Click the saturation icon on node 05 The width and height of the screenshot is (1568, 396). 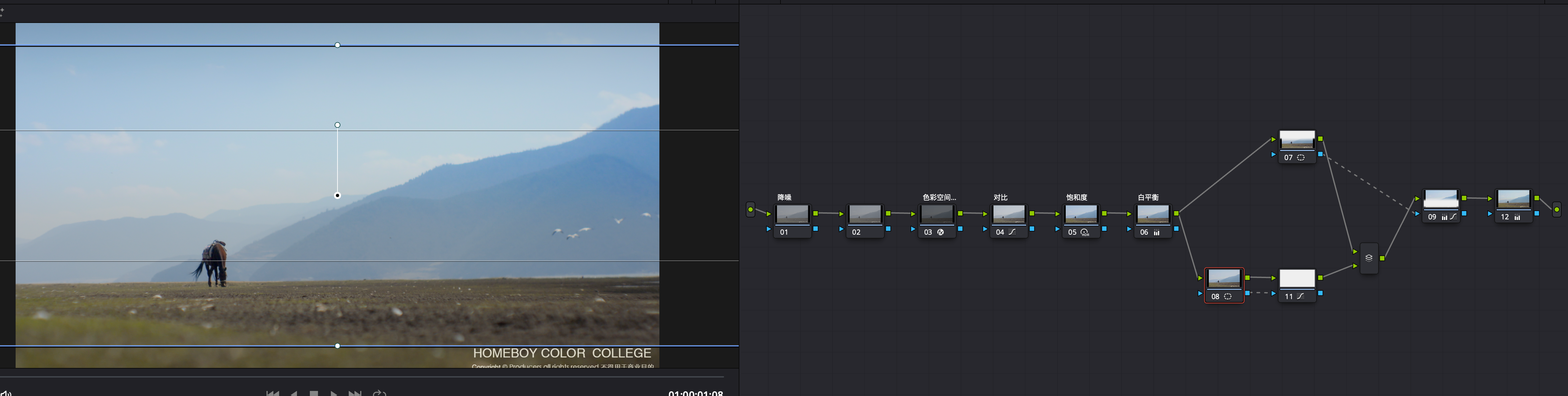(x=1085, y=232)
